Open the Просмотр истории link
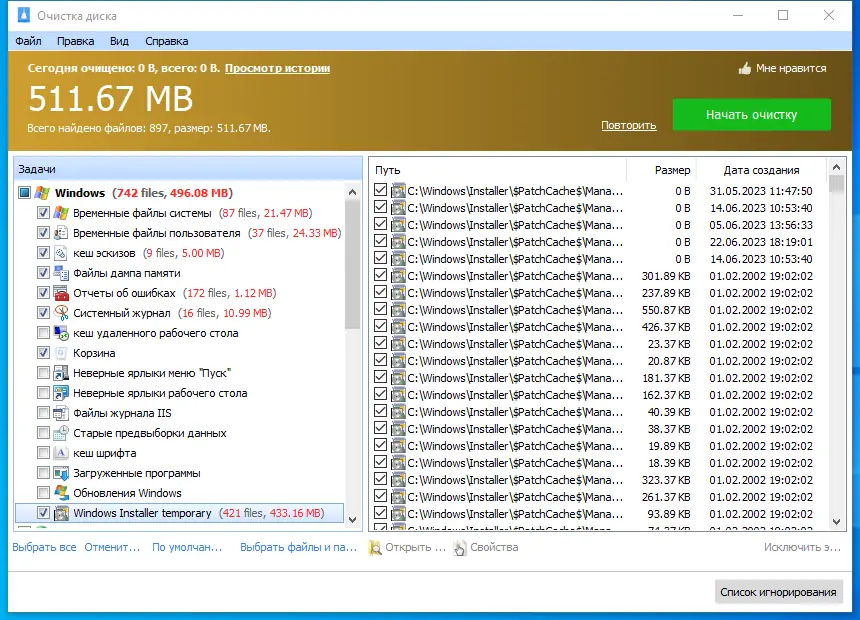 point(278,68)
